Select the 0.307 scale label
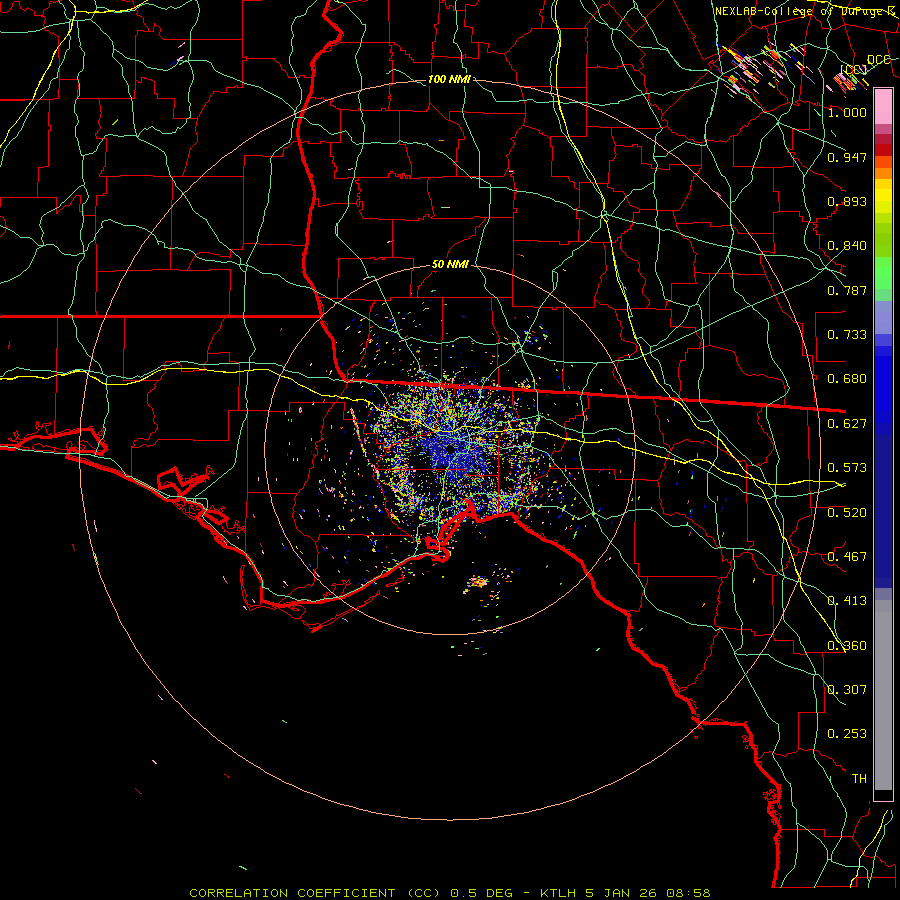The image size is (900, 900). (847, 690)
